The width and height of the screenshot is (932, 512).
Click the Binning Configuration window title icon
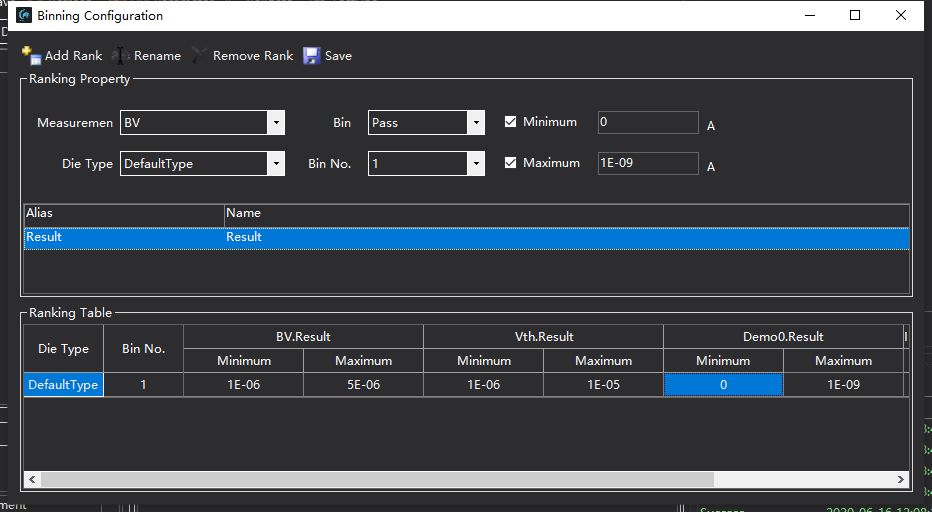coord(24,15)
